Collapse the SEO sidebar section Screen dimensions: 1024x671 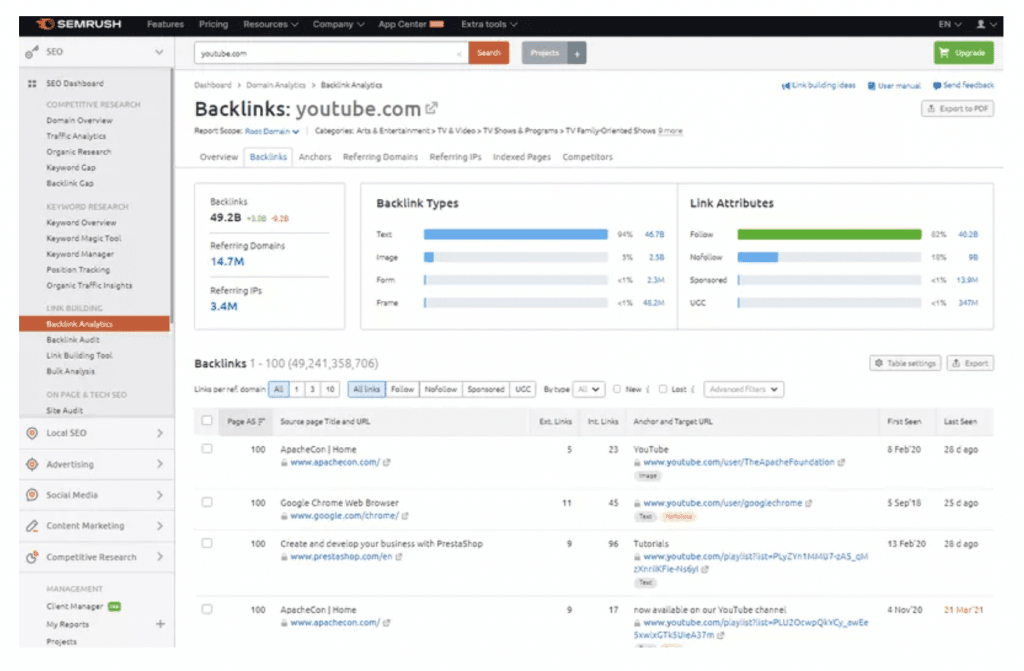coord(159,52)
